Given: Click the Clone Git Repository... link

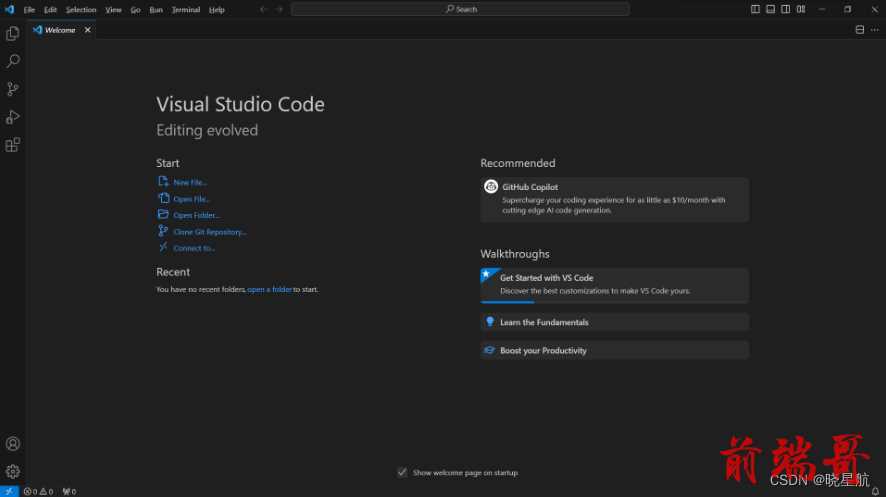Looking at the screenshot, I should pyautogui.click(x=210, y=232).
